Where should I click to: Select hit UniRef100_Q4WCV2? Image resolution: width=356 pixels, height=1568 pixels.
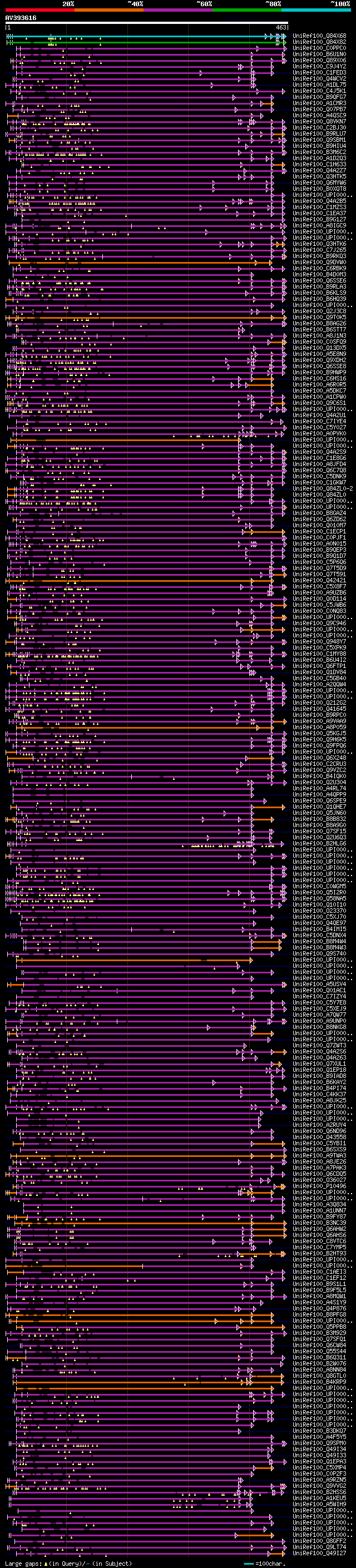319,78
